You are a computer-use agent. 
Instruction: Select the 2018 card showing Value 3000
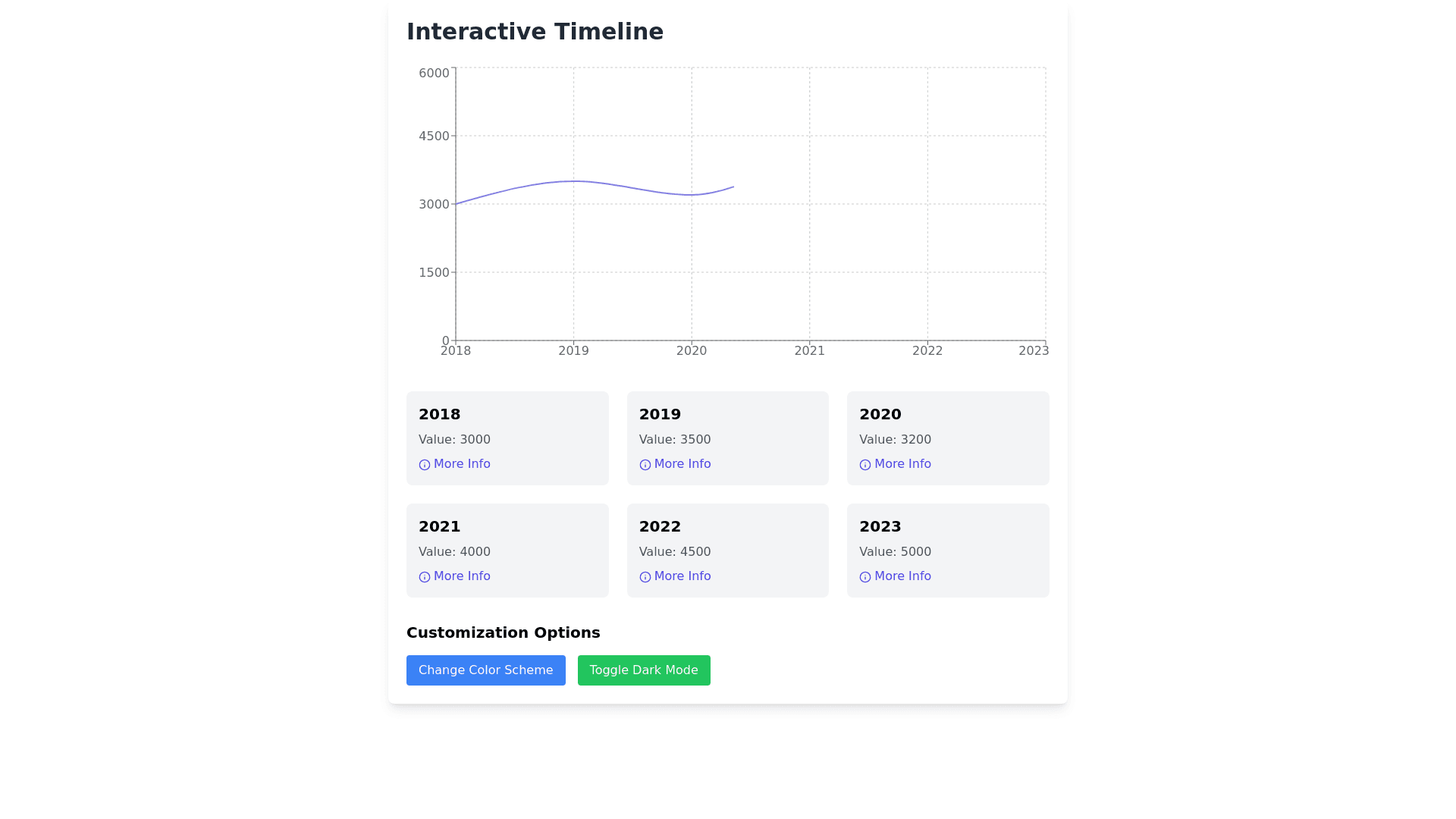(507, 438)
